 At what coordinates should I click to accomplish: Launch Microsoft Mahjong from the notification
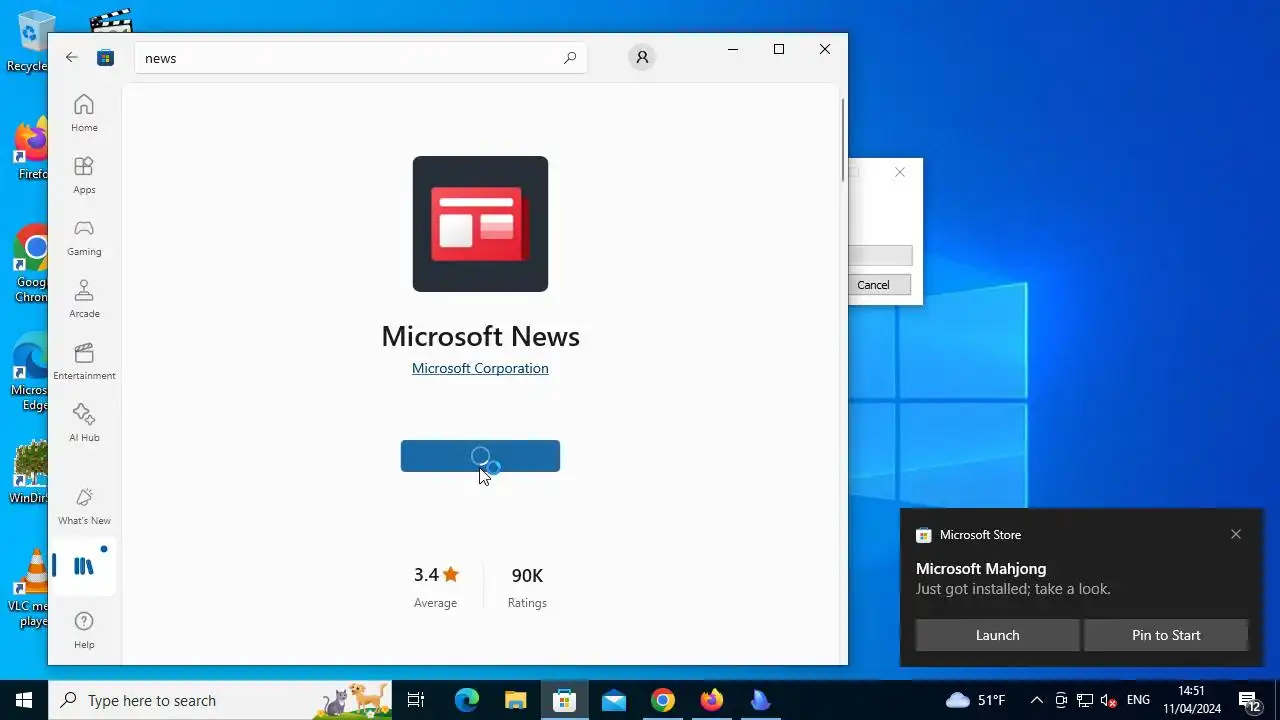997,635
